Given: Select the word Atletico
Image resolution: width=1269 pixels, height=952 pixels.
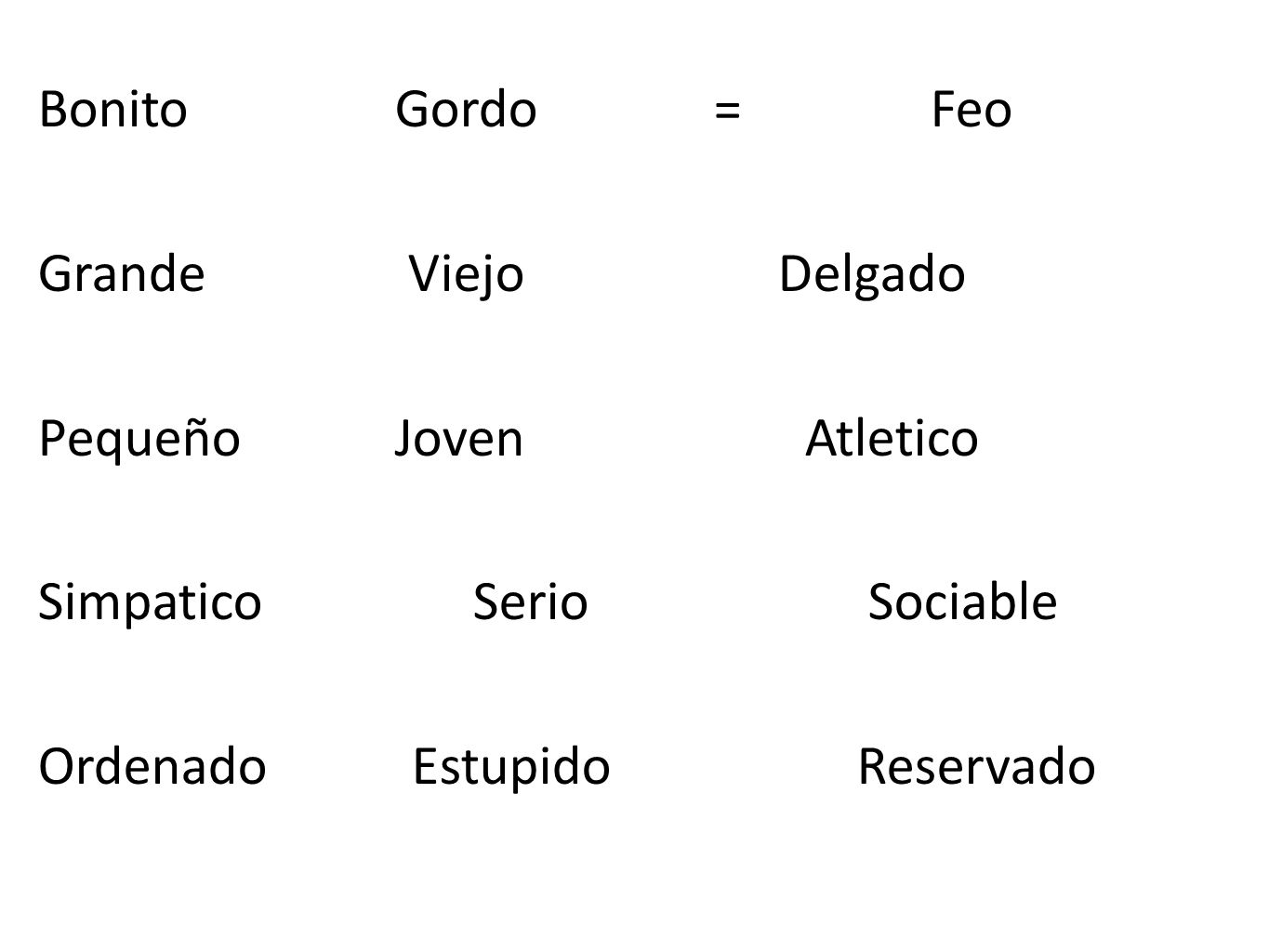Looking at the screenshot, I should (x=892, y=439).
